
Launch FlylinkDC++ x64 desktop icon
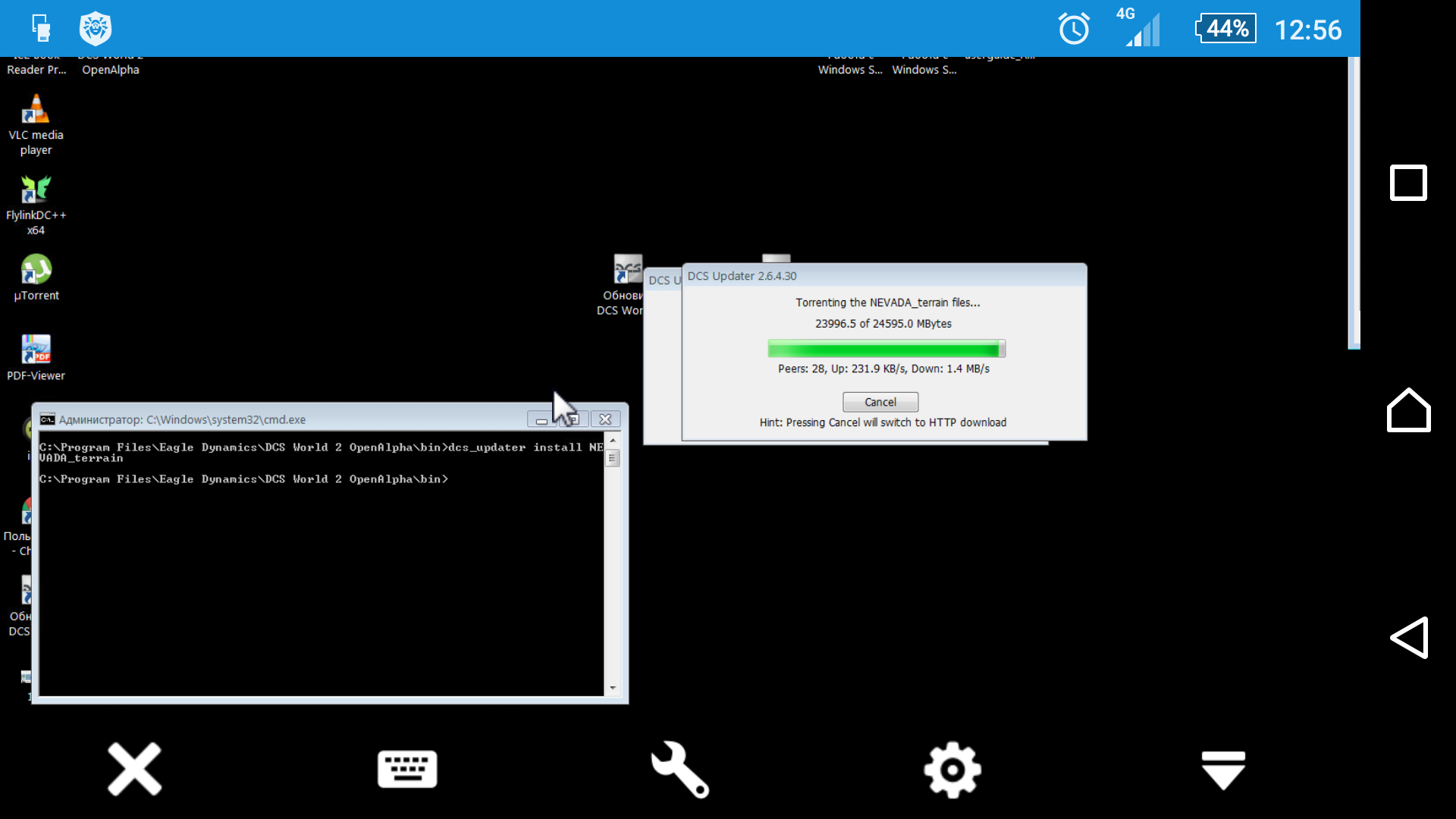point(36,206)
